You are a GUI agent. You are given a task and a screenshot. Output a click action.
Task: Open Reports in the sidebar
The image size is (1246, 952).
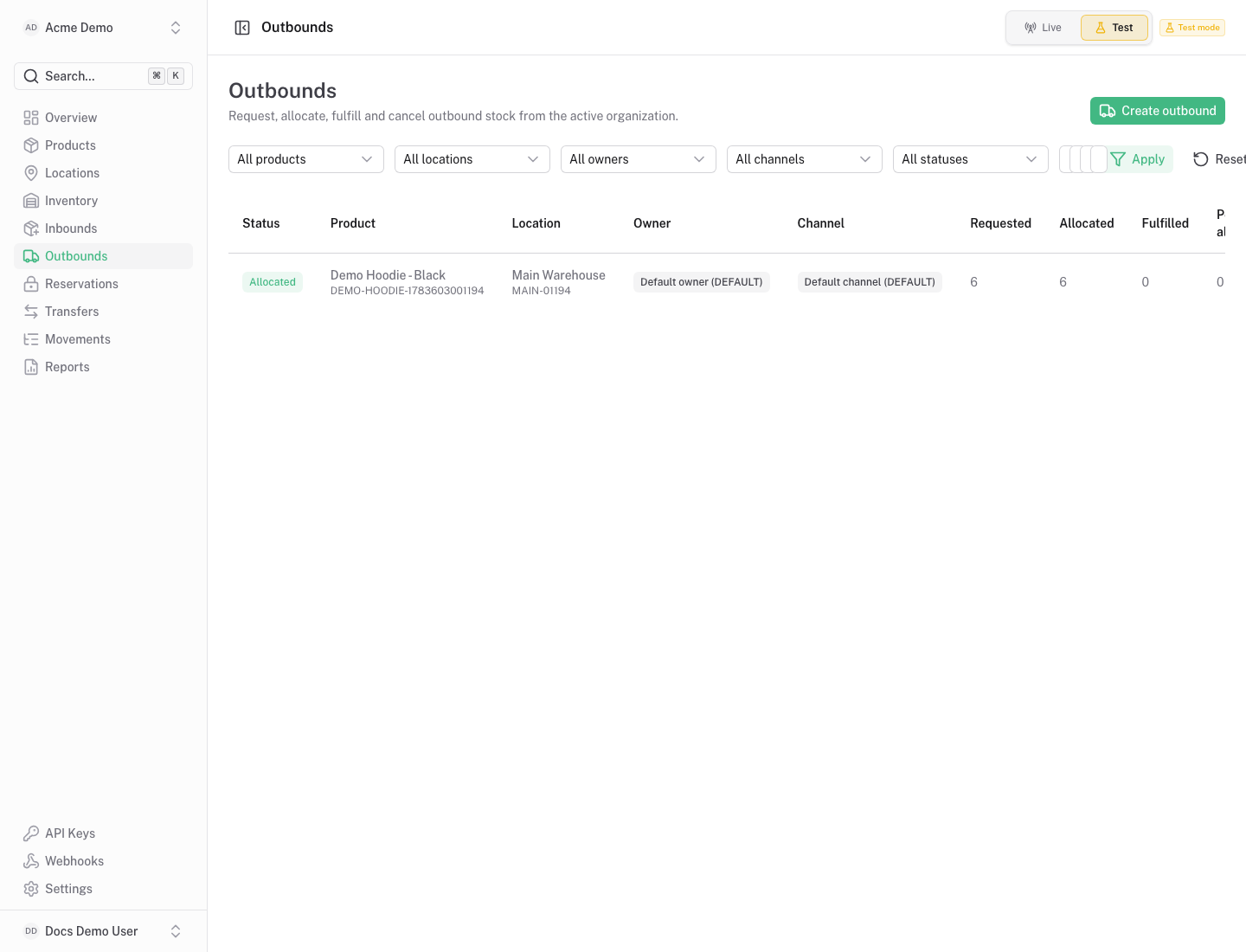click(103, 367)
